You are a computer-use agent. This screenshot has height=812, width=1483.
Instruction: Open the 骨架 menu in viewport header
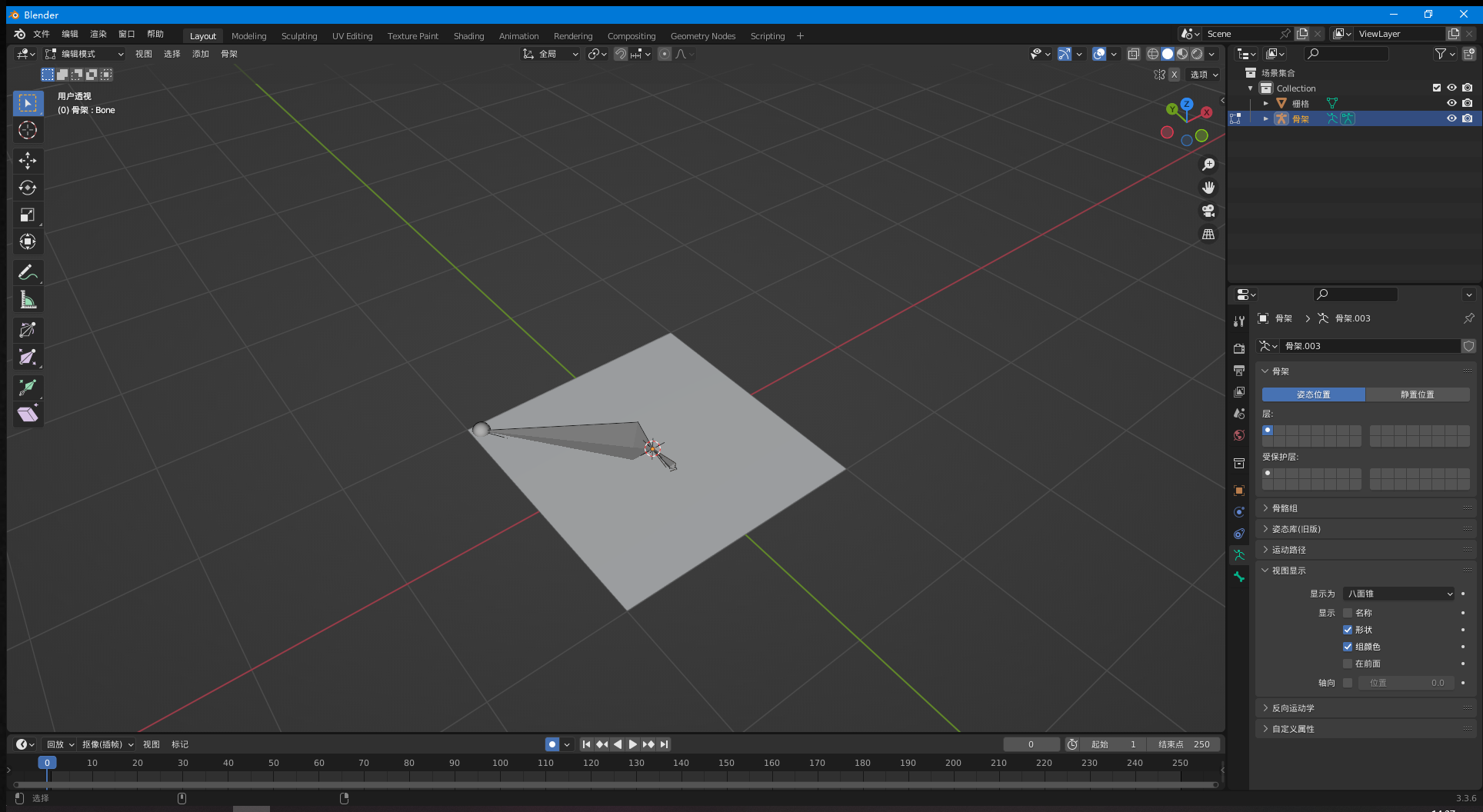point(229,54)
